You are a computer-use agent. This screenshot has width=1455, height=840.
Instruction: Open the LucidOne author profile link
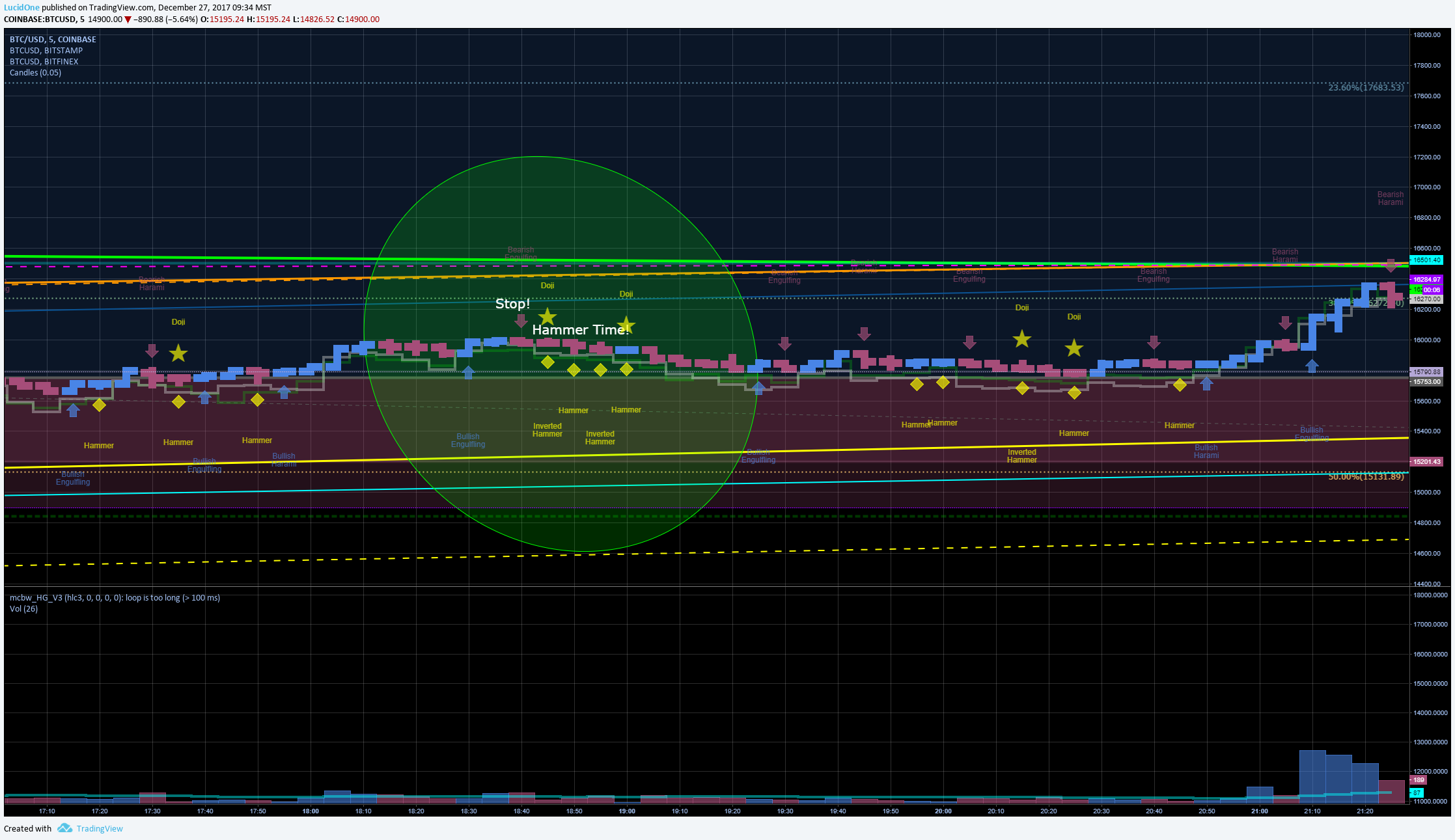point(21,7)
